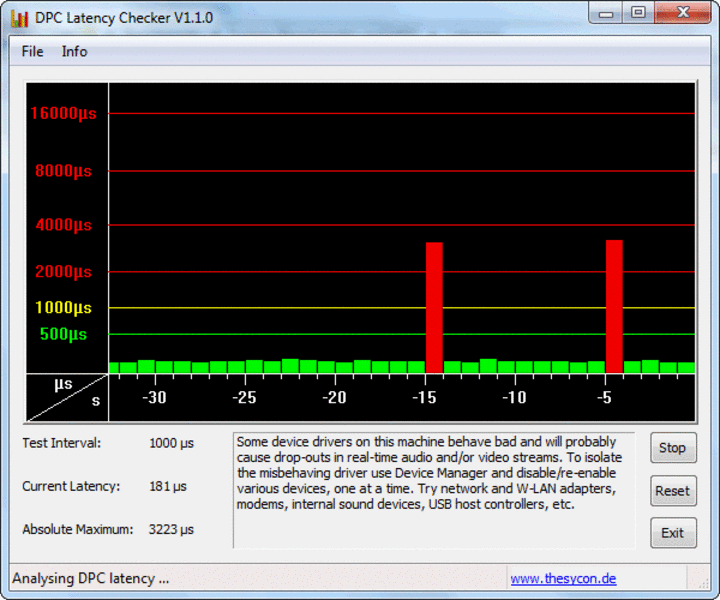
Task: Click the Test Interval 1000 µs value
Action: click(171, 443)
